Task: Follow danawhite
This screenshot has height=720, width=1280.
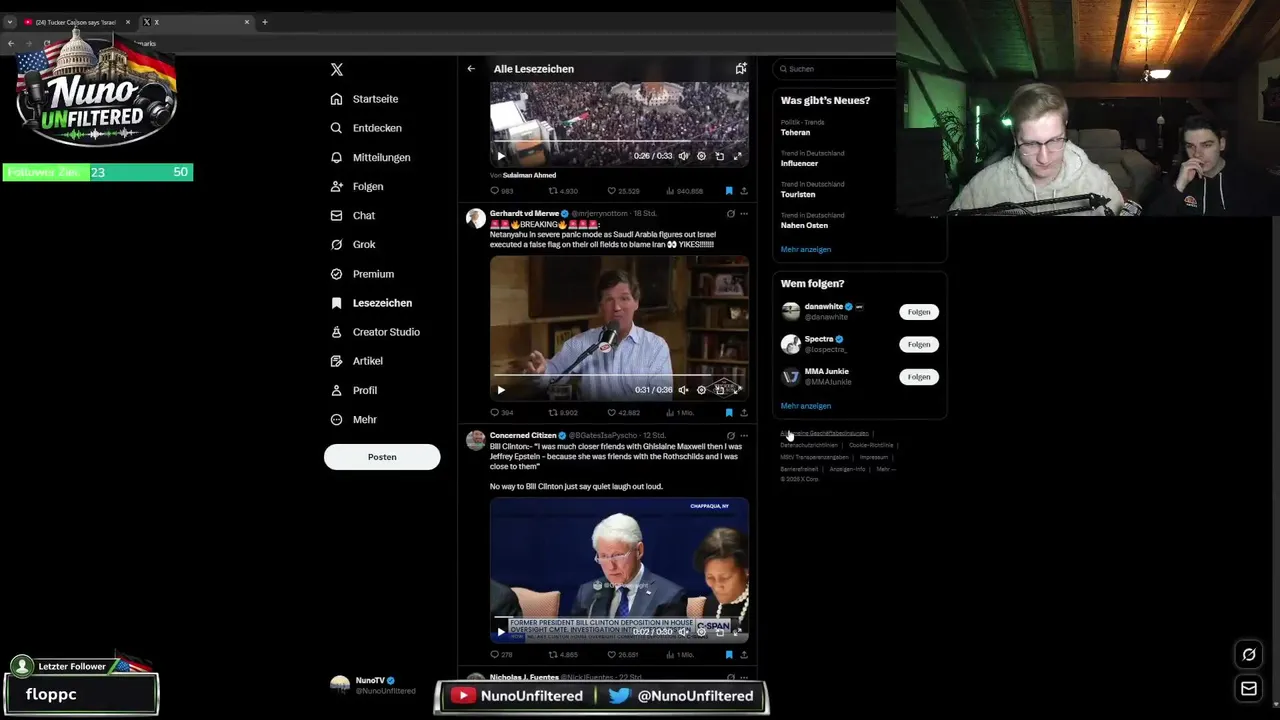Action: point(919,312)
